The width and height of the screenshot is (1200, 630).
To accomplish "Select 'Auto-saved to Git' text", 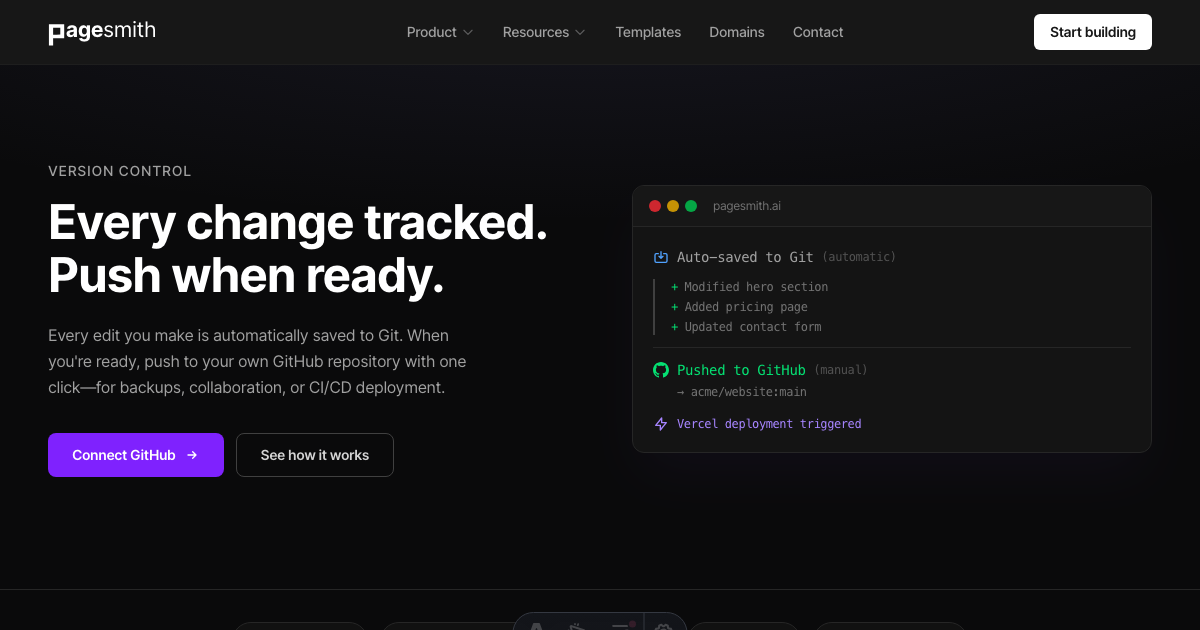I will [745, 257].
